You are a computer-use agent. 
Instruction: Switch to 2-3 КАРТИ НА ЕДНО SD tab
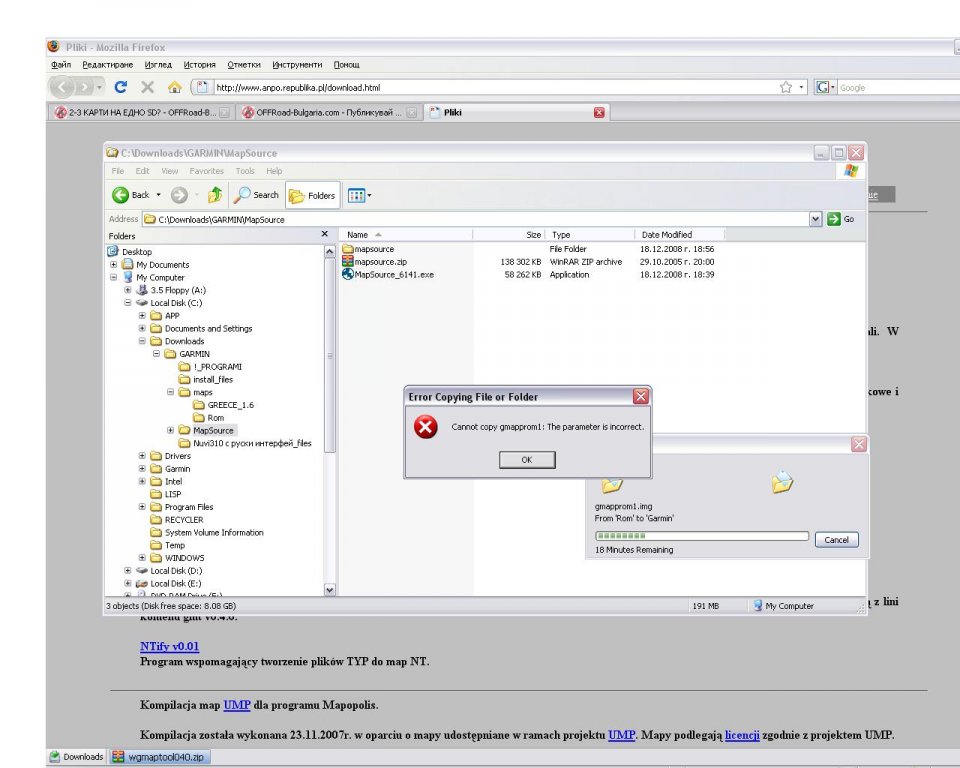[x=143, y=112]
